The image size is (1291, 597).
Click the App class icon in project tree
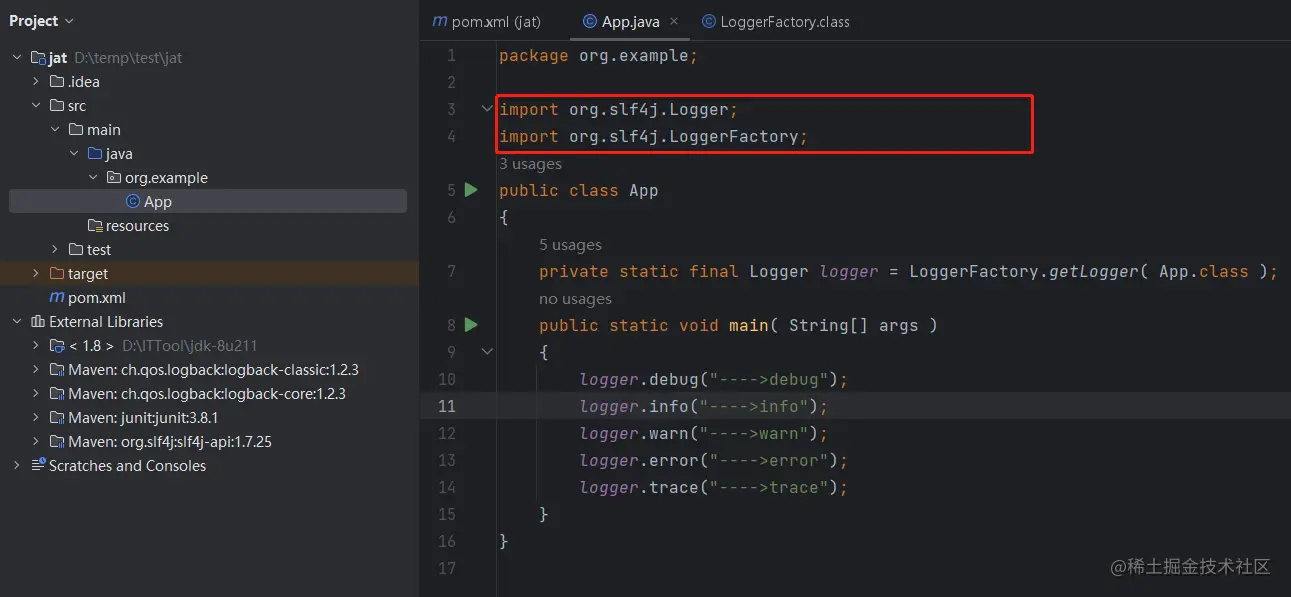[x=132, y=202]
